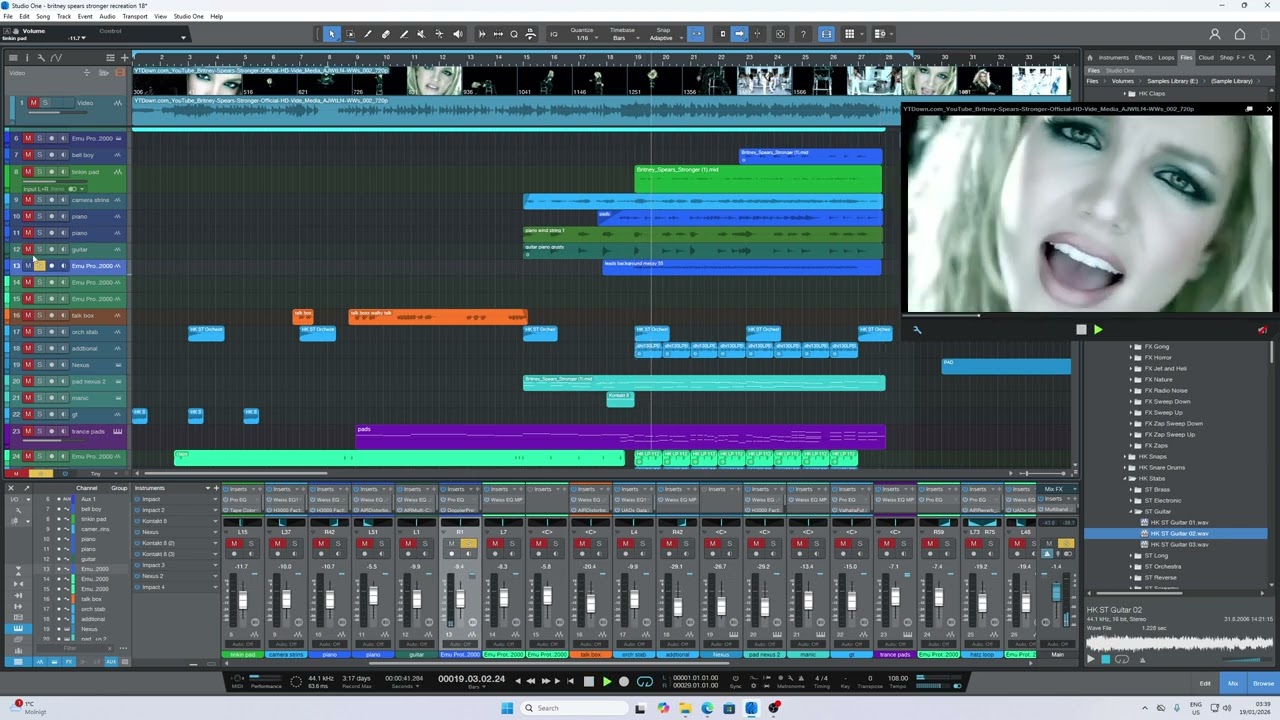Select the Eraser tool
Screen dimensions: 1280x720
386,34
